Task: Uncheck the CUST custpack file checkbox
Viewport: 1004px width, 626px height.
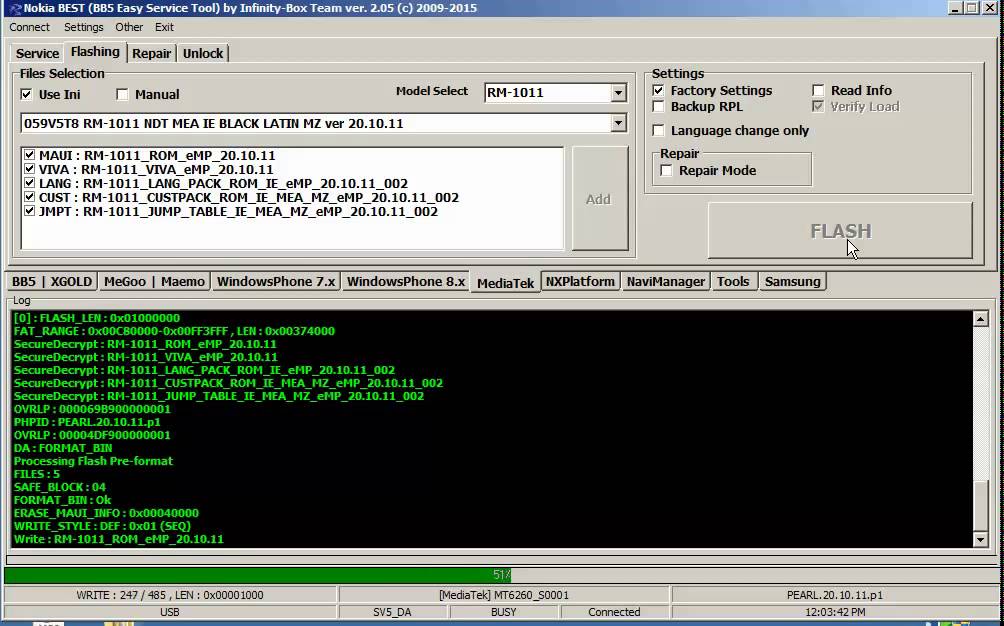Action: [29, 197]
